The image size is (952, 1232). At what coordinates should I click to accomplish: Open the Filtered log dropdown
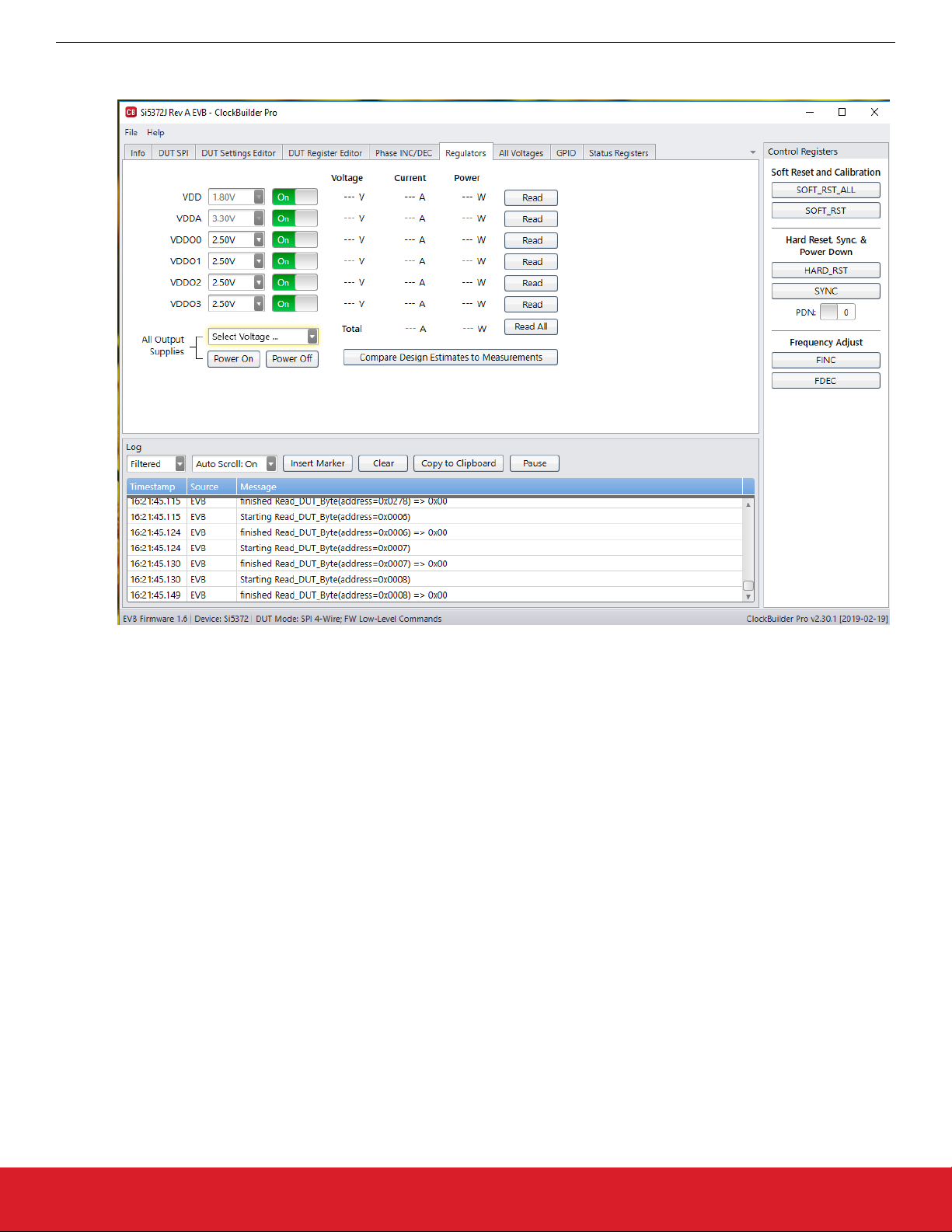156,464
